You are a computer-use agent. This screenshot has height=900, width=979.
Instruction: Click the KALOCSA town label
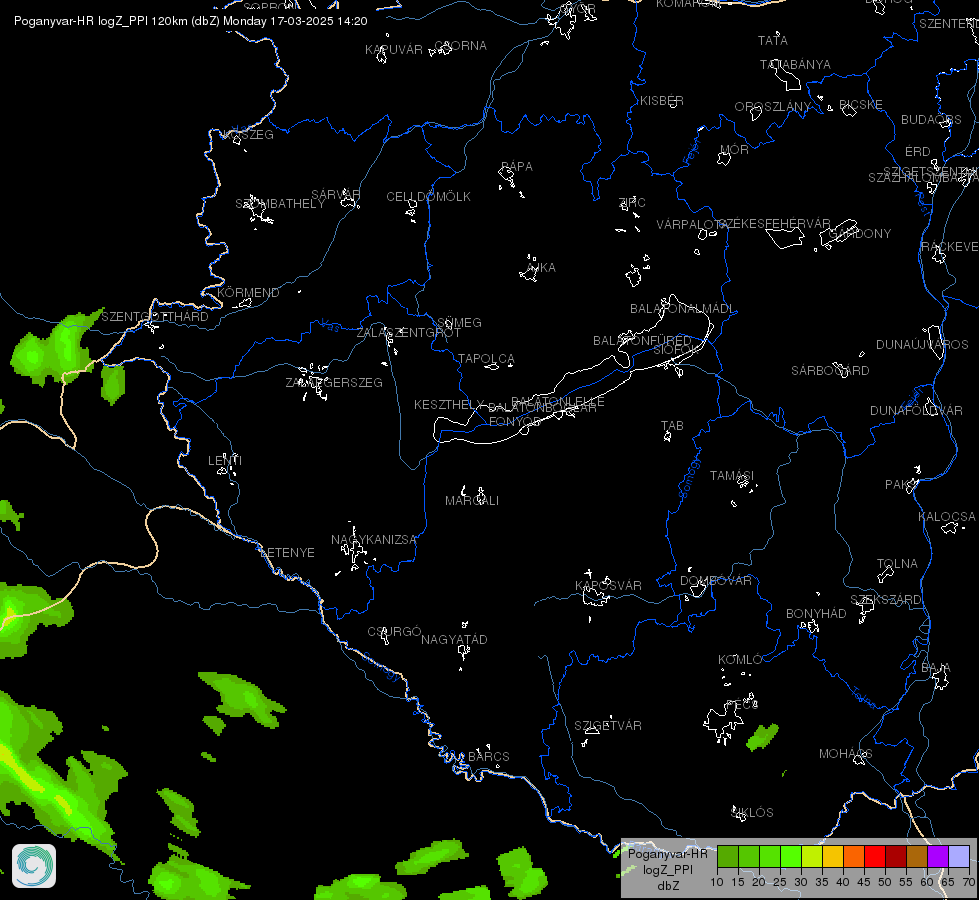tap(947, 517)
